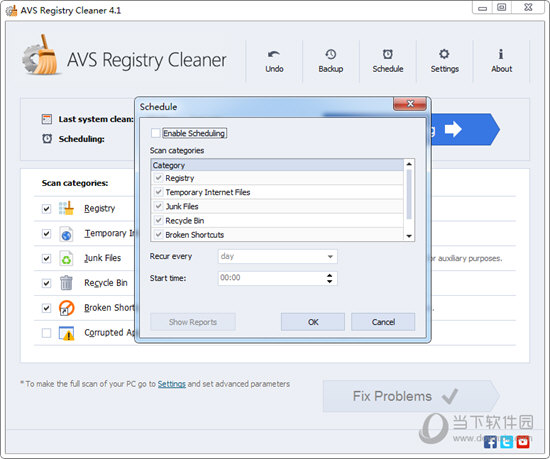The width and height of the screenshot is (550, 459).
Task: Click category list scrollbar up arrow
Action: point(409,164)
